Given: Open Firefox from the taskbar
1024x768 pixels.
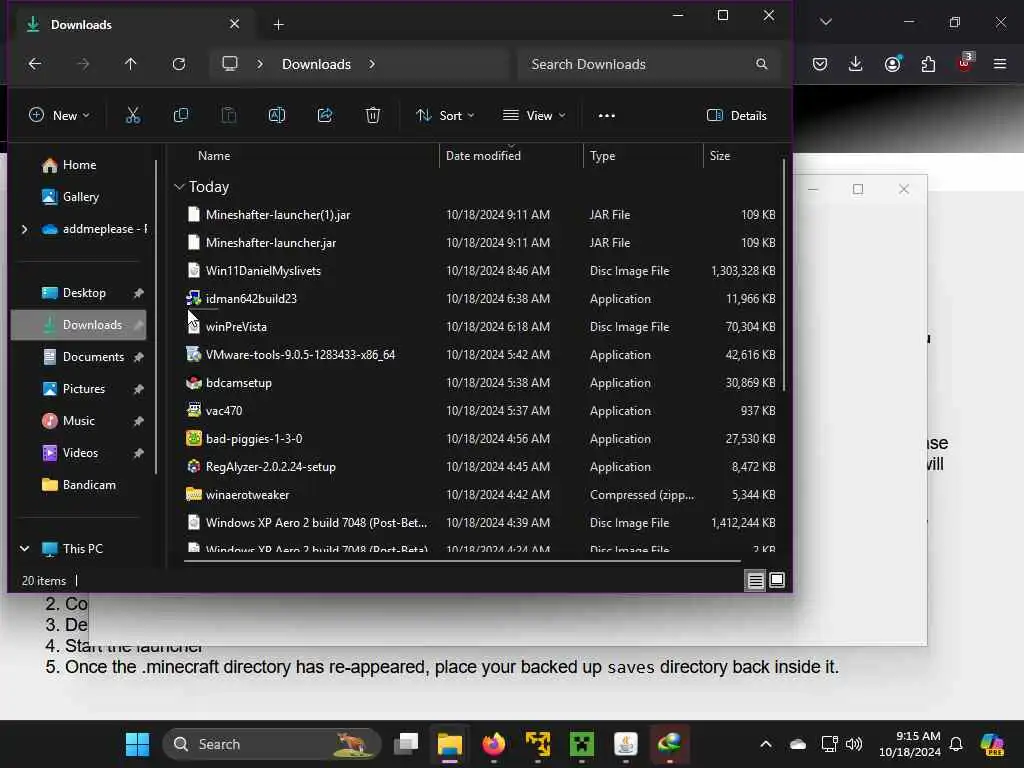Looking at the screenshot, I should 494,744.
